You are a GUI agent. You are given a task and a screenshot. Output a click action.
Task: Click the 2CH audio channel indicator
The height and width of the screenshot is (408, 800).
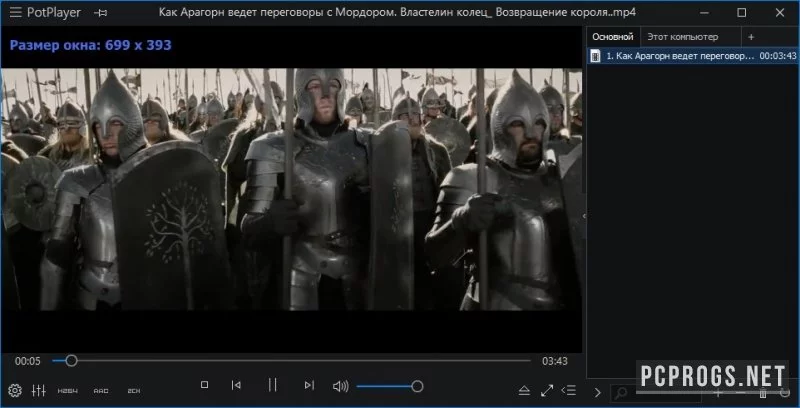[x=134, y=391]
